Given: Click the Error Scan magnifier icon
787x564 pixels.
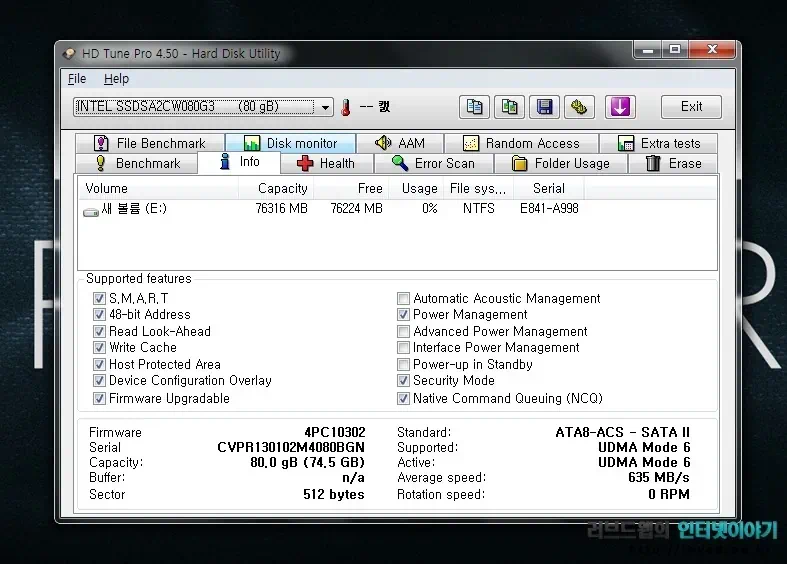Looking at the screenshot, I should (400, 163).
